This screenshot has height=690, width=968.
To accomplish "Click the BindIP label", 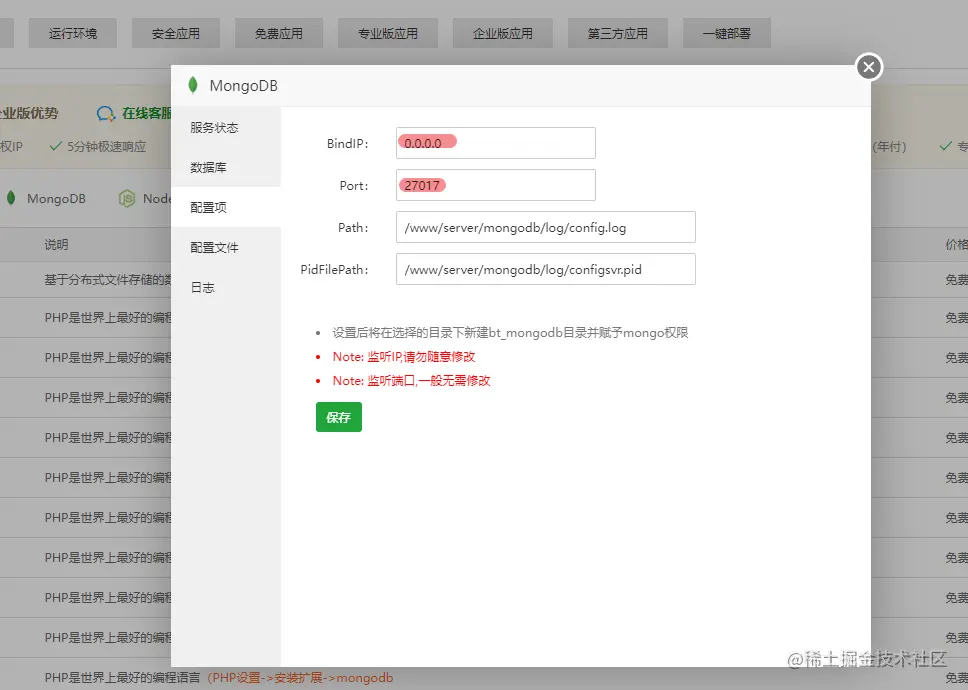I will point(348,144).
